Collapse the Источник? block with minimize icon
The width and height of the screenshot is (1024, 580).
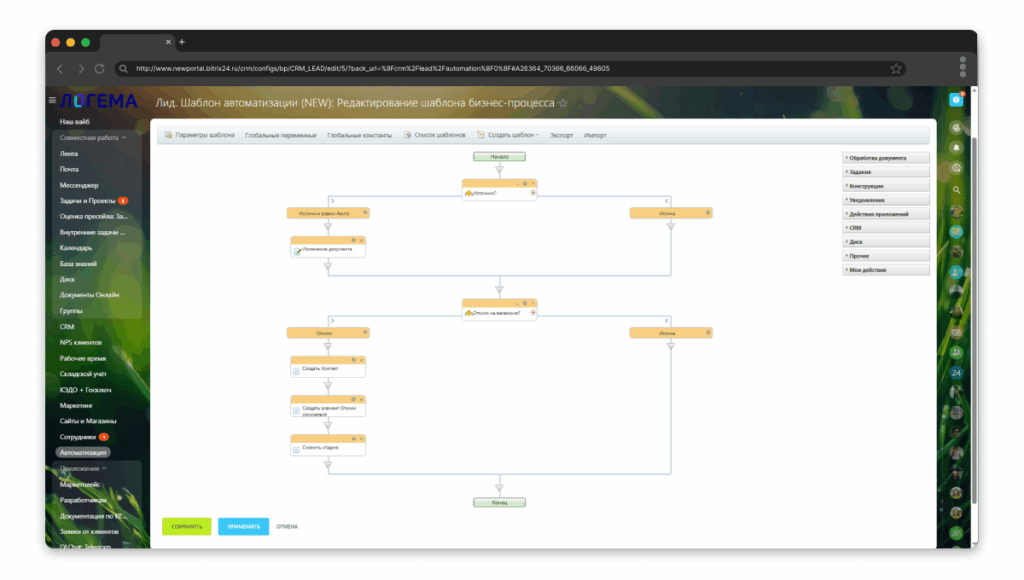[517, 184]
